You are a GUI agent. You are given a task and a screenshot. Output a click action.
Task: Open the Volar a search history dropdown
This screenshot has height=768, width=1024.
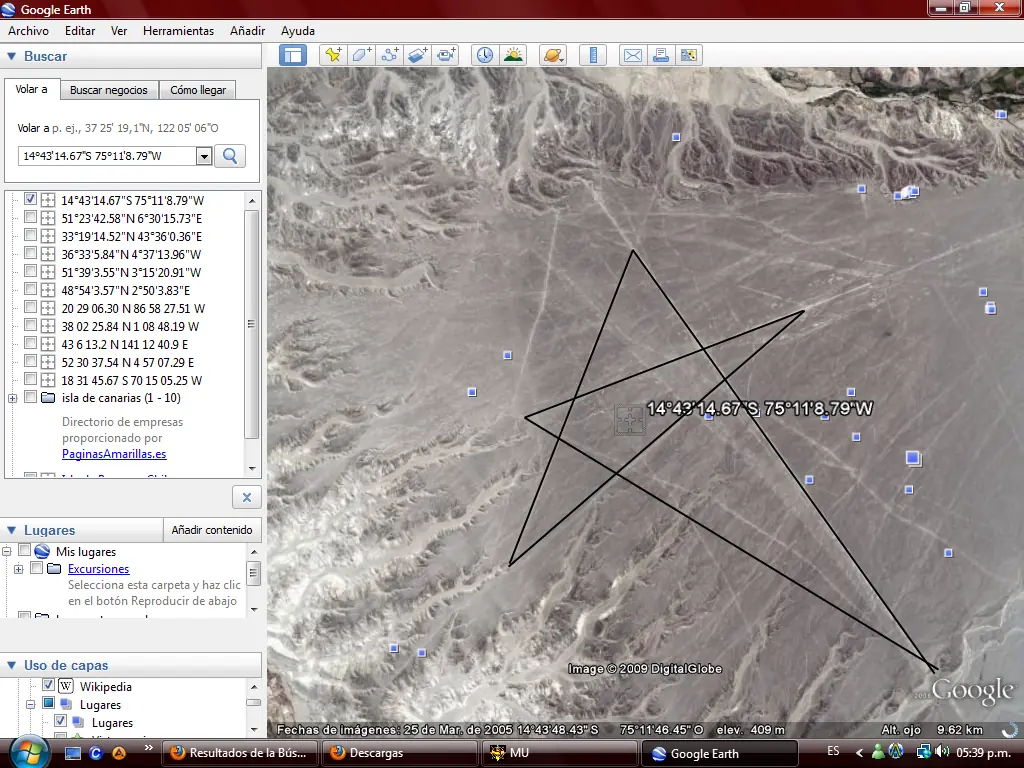[x=204, y=156]
